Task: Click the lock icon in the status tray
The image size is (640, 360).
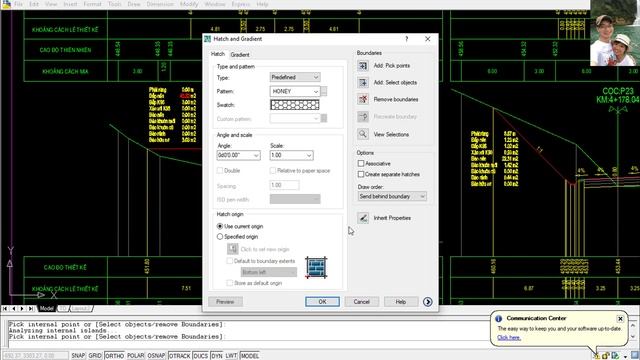Action: pos(606,356)
